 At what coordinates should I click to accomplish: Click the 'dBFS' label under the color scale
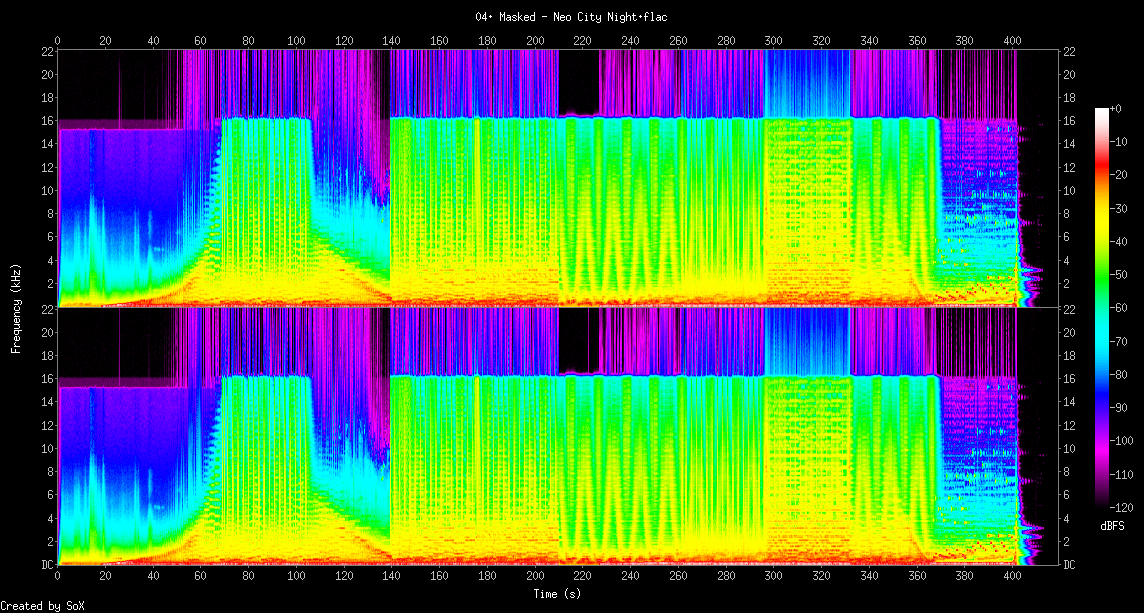point(1112,526)
